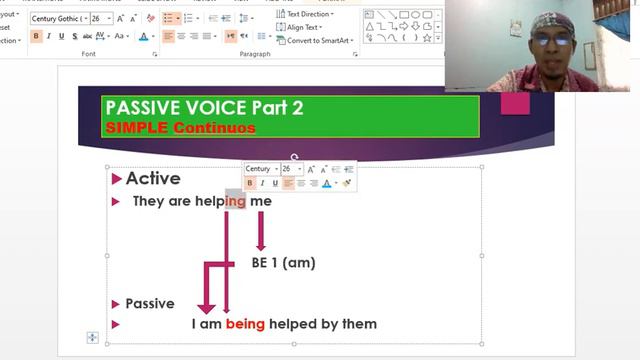The image size is (640, 360).
Task: Expand the Shapes gallery More button
Action: [x=438, y=38]
